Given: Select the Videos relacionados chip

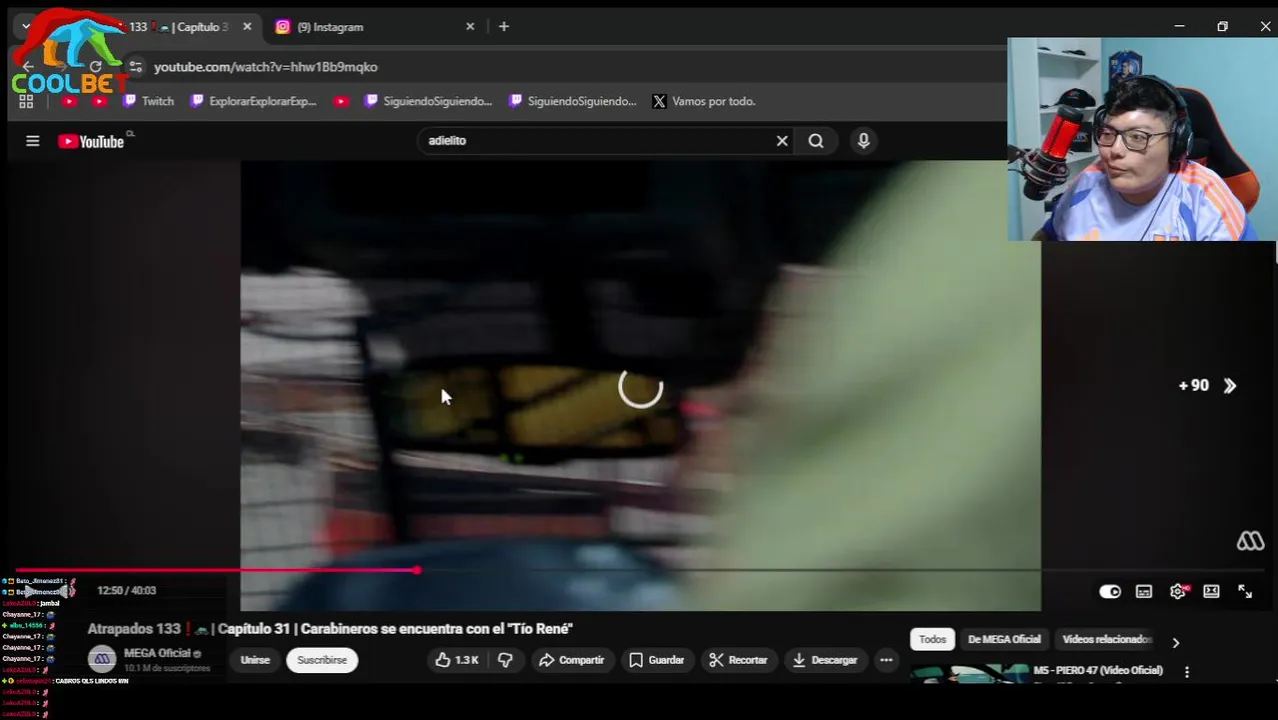Looking at the screenshot, I should [1106, 639].
